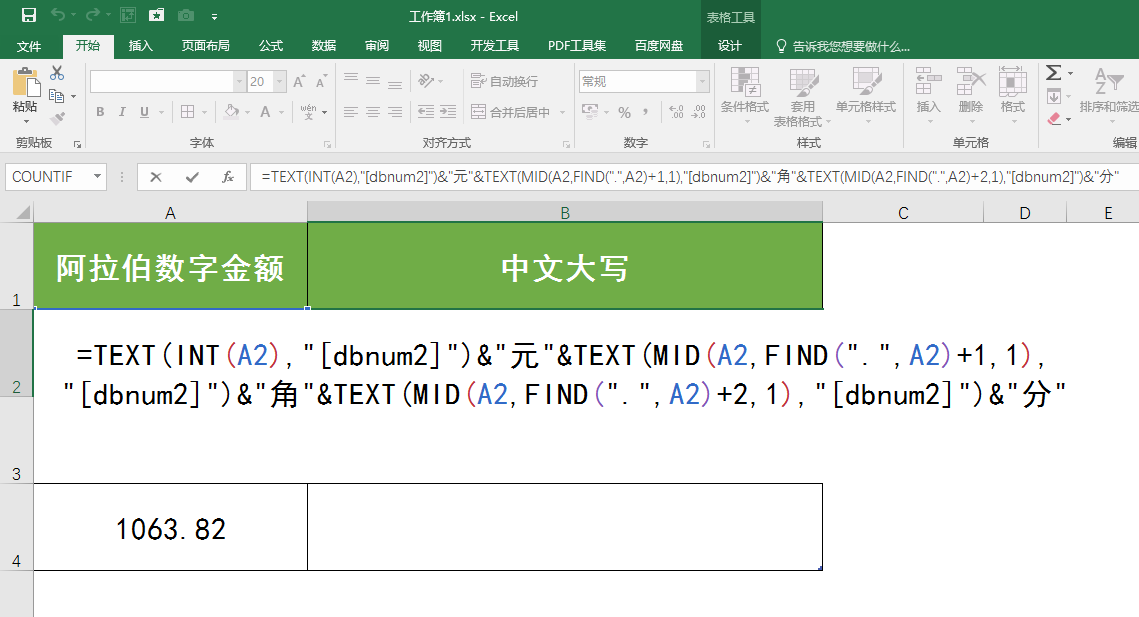Click the Comma Style icon

pos(646,112)
